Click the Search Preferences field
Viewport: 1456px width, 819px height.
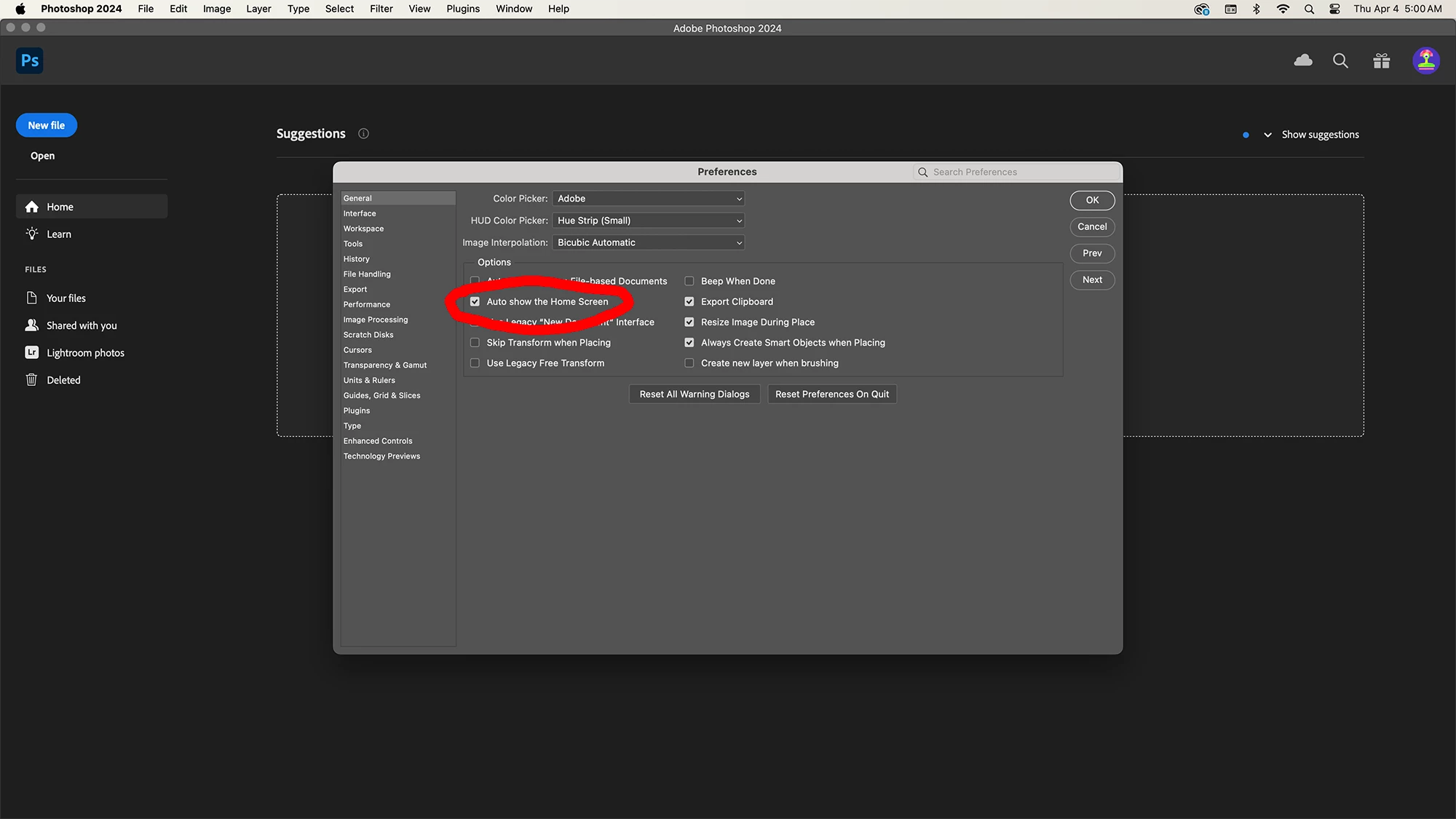pos(1019,172)
